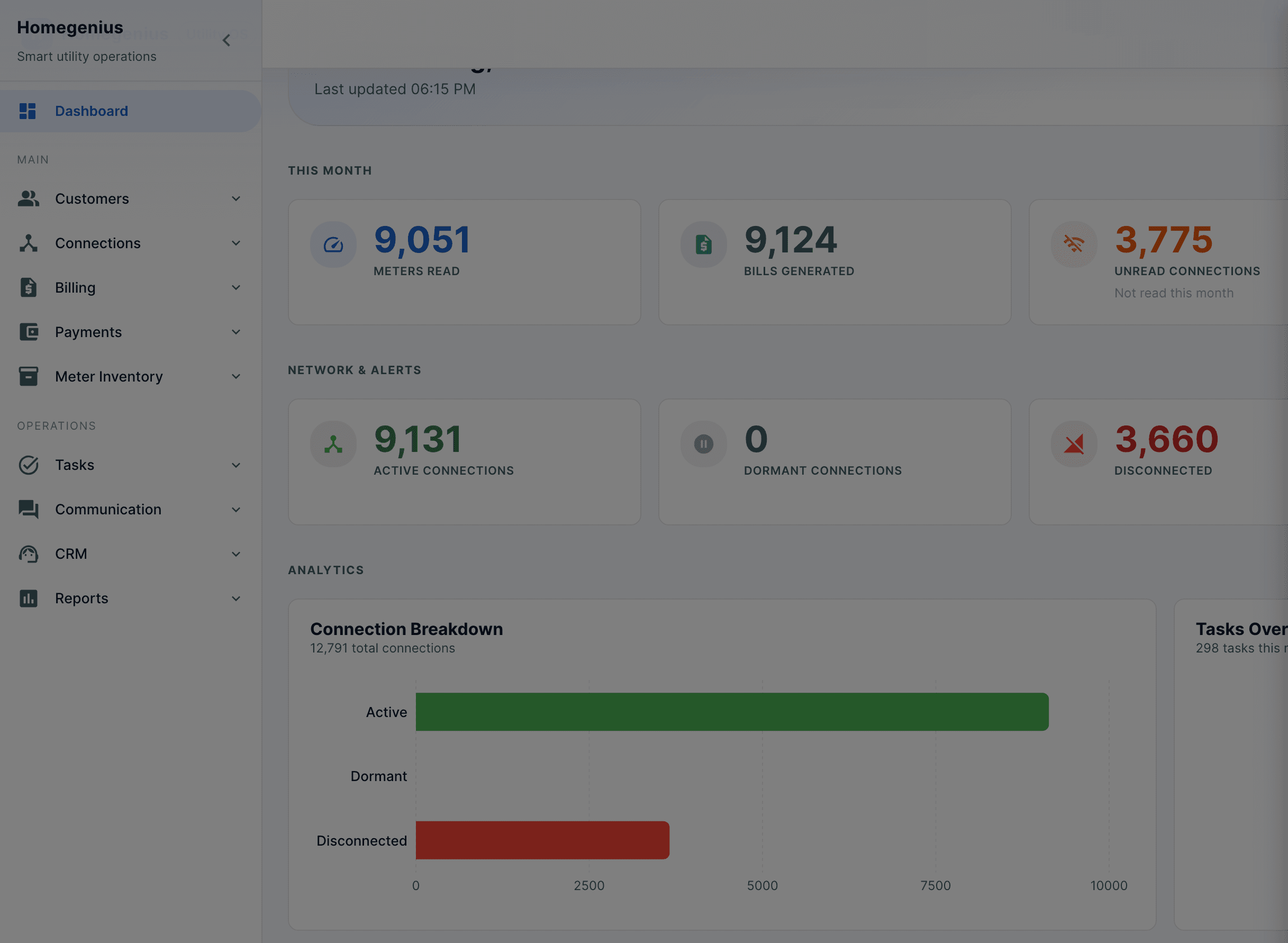Click the Meter Inventory box icon
This screenshot has height=943, width=1288.
tap(29, 377)
